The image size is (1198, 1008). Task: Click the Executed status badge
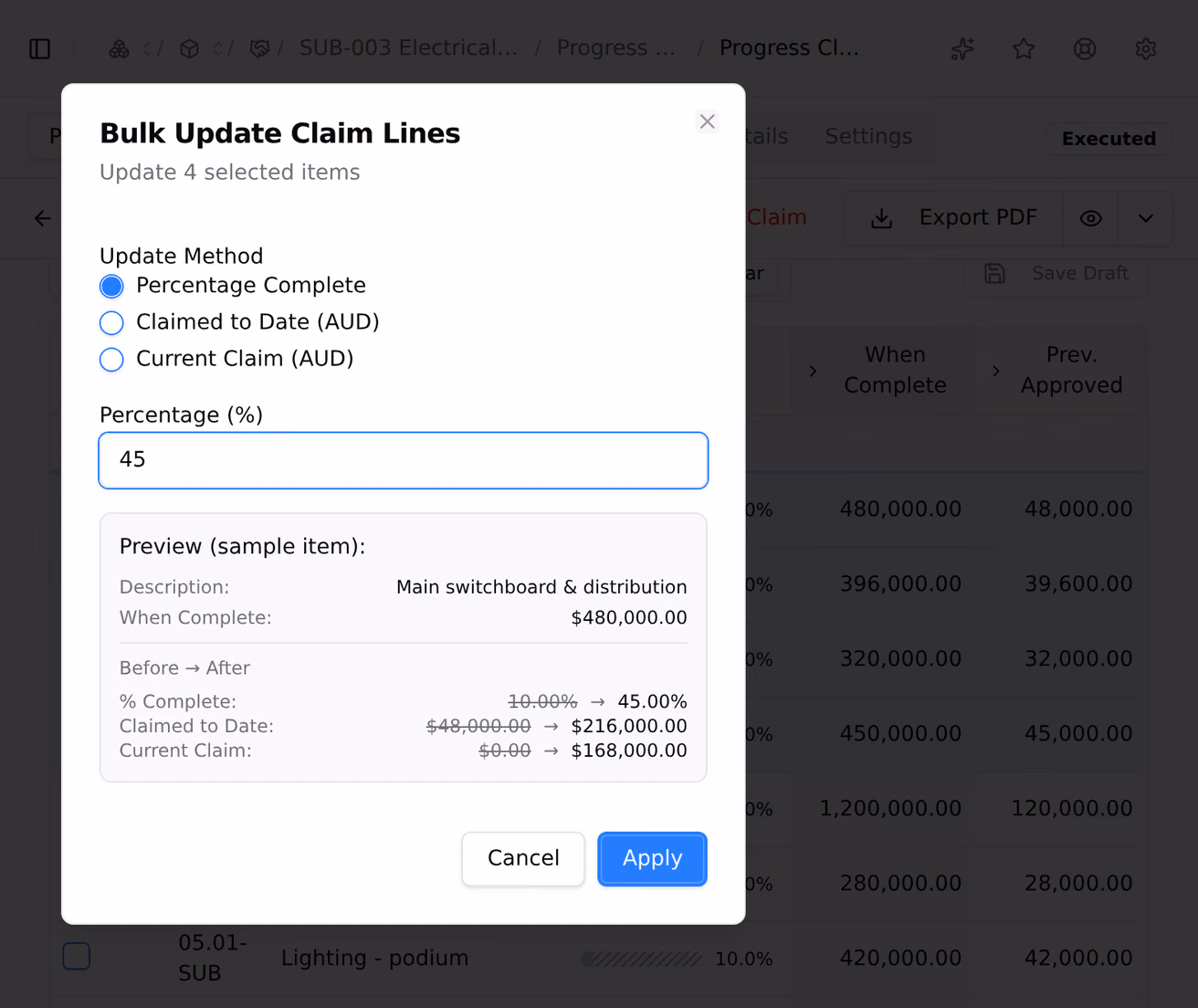1109,139
